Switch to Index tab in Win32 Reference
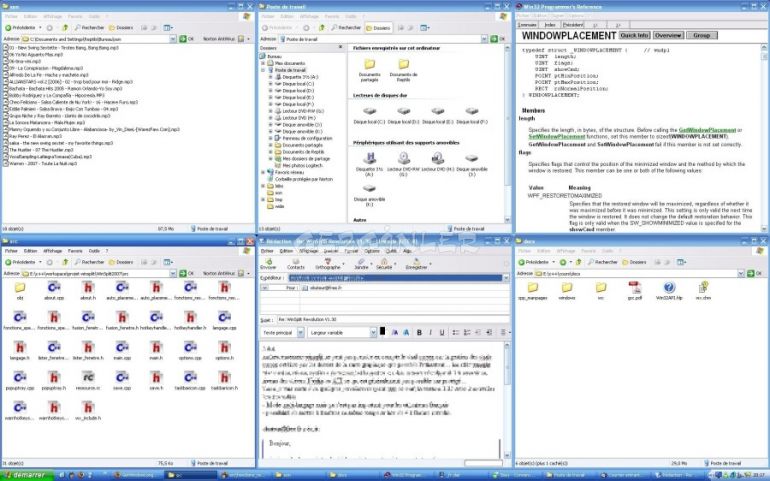 click(550, 25)
